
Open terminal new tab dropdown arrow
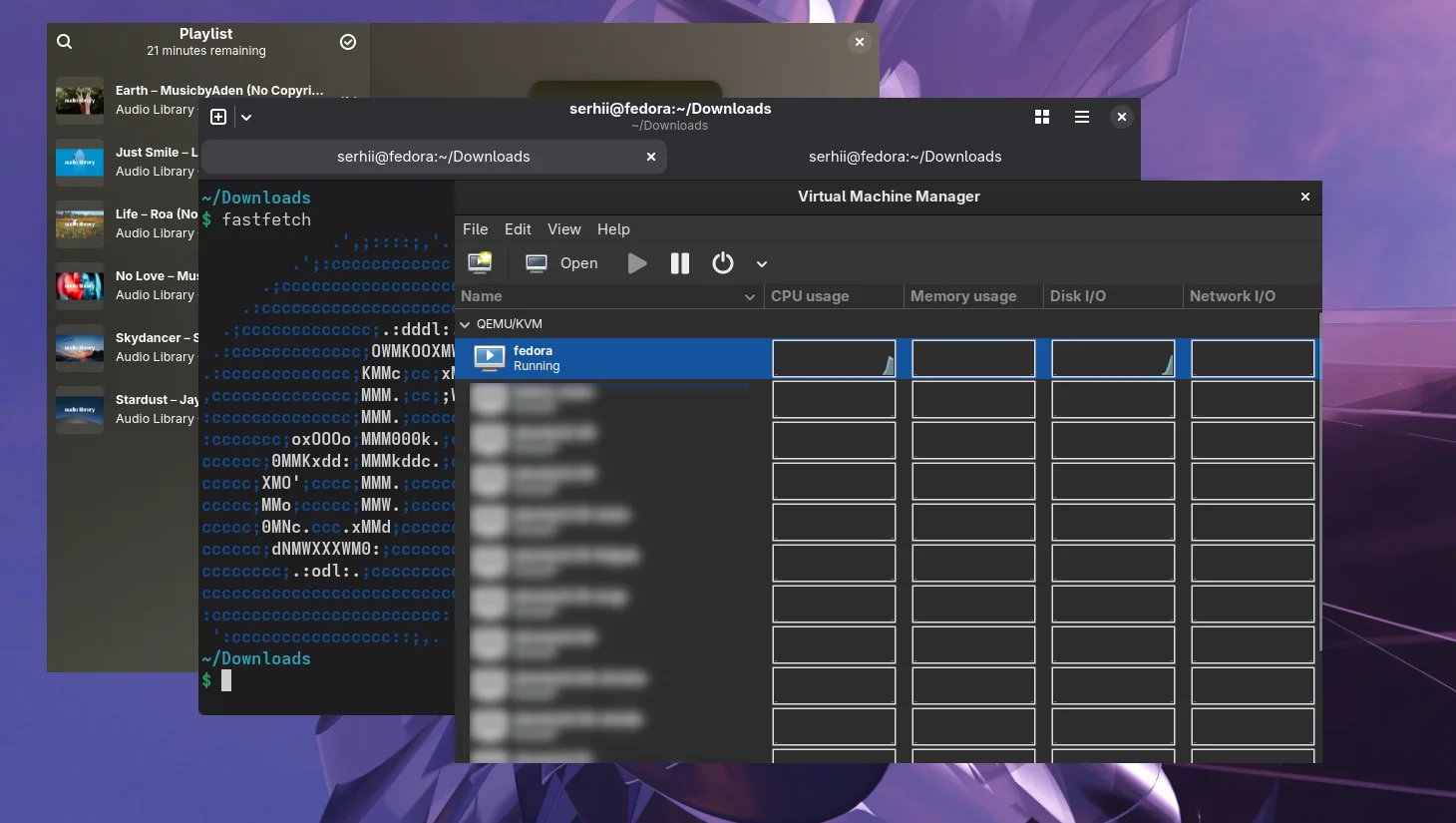click(246, 117)
